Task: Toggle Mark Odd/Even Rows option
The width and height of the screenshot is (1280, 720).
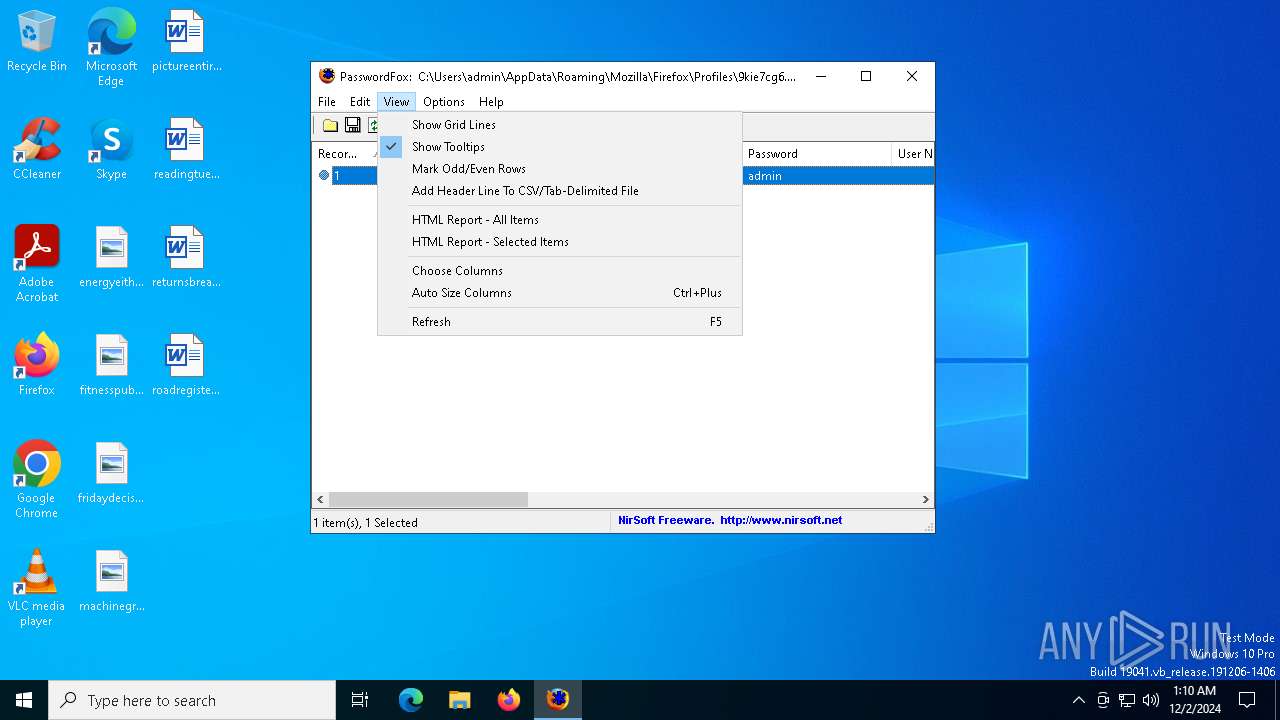Action: point(560,169)
